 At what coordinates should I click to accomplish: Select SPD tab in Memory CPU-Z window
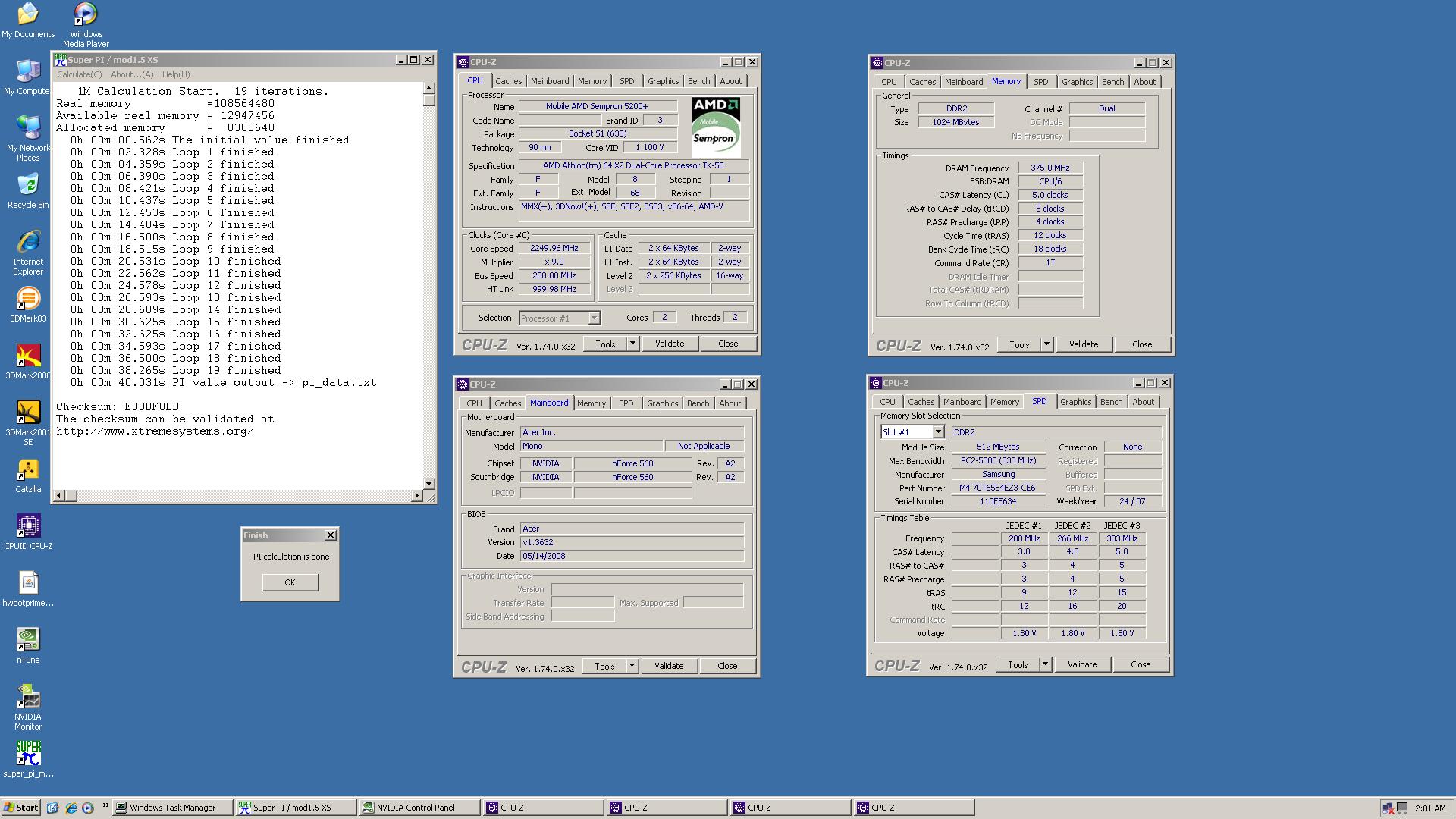[1040, 82]
